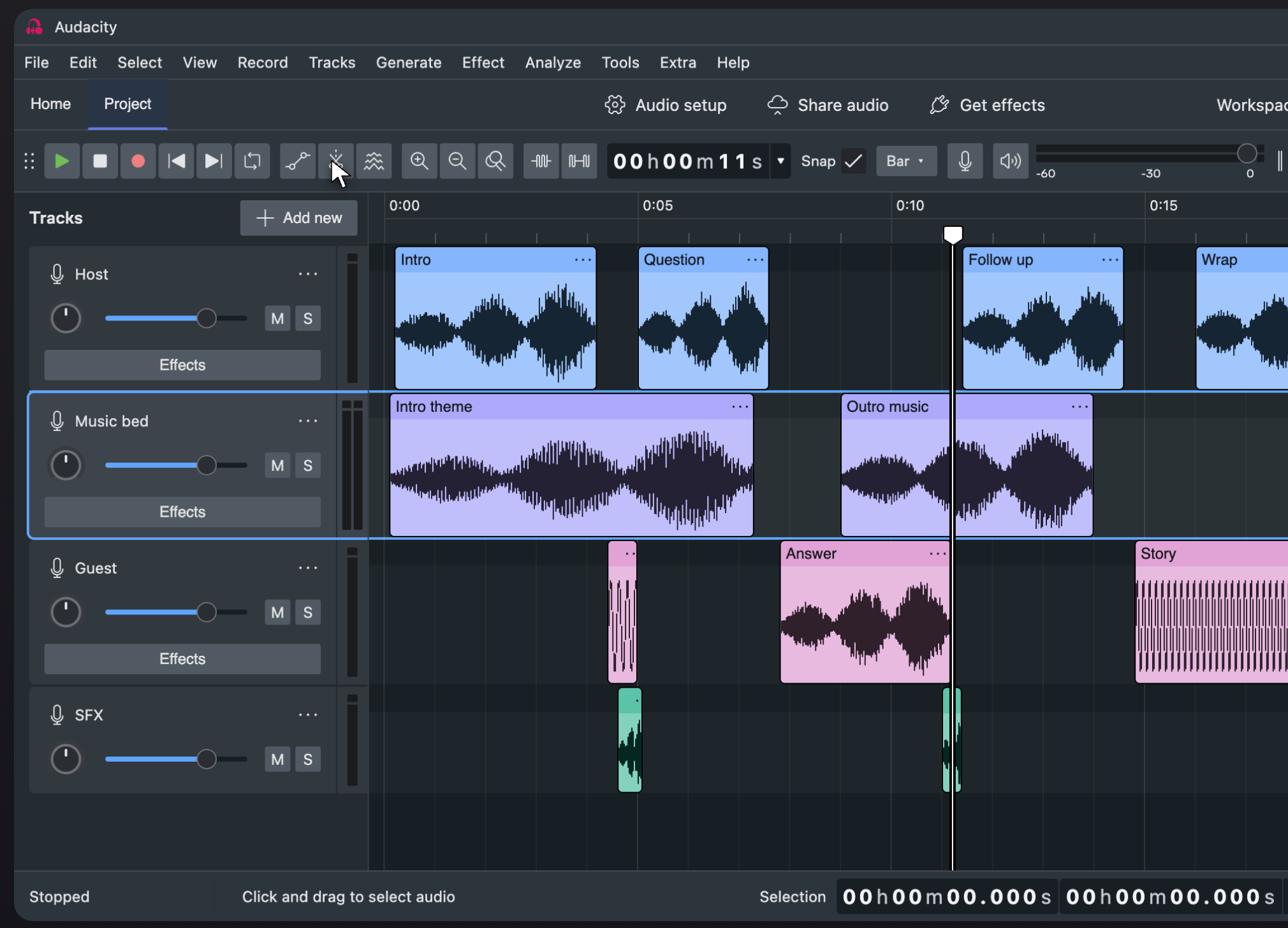Skip to end of project
Screen dimensions: 1288x928
click(214, 161)
